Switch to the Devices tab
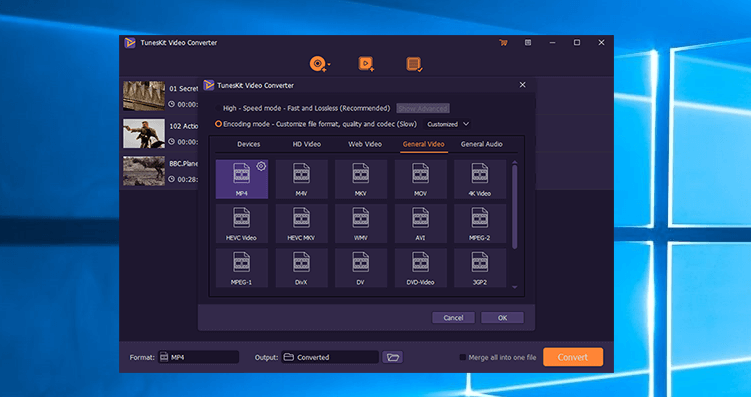The width and height of the screenshot is (751, 397). point(249,144)
